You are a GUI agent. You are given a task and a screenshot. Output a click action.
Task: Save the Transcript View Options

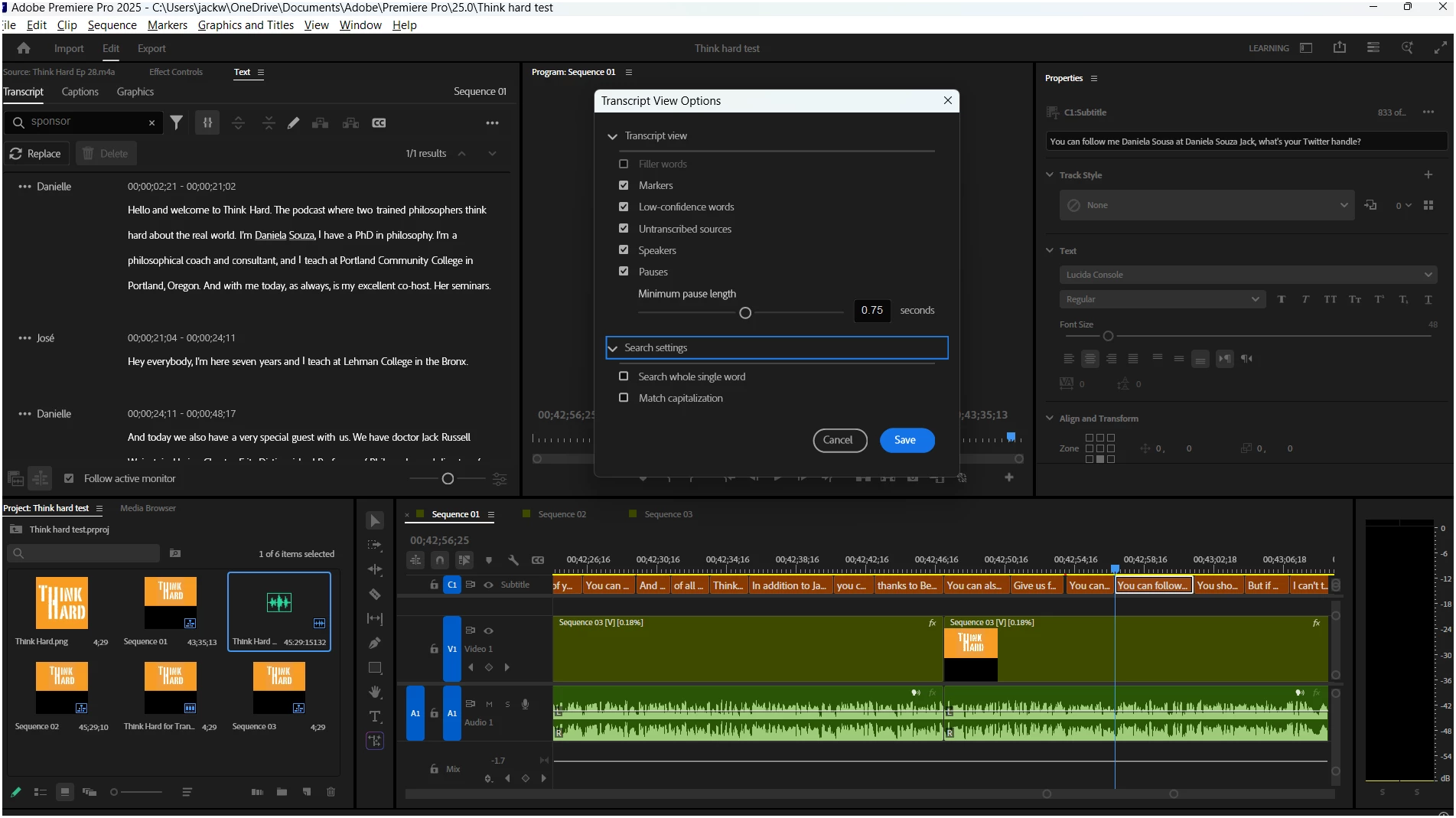click(907, 440)
